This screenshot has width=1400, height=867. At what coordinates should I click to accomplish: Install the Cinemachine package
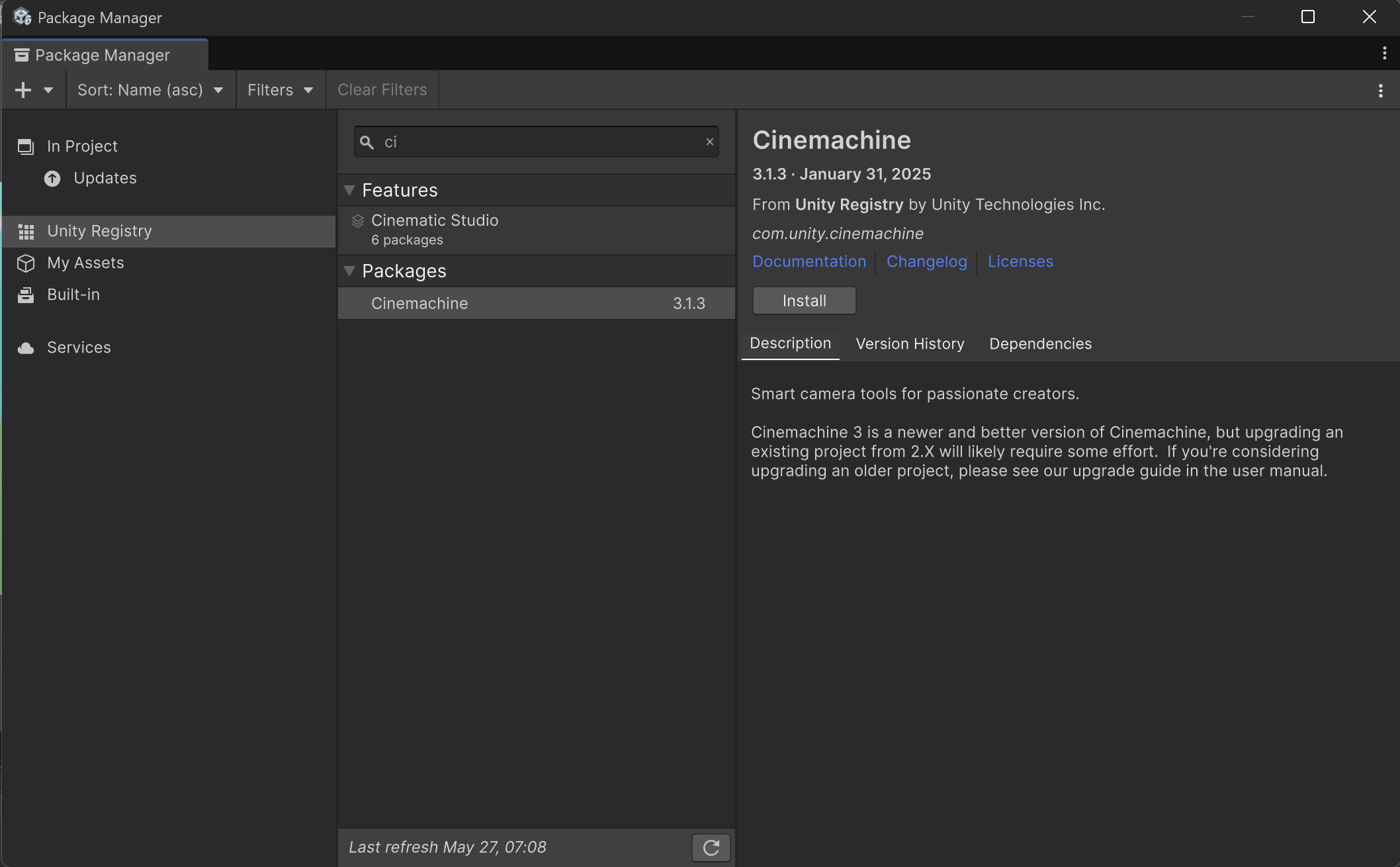(804, 301)
